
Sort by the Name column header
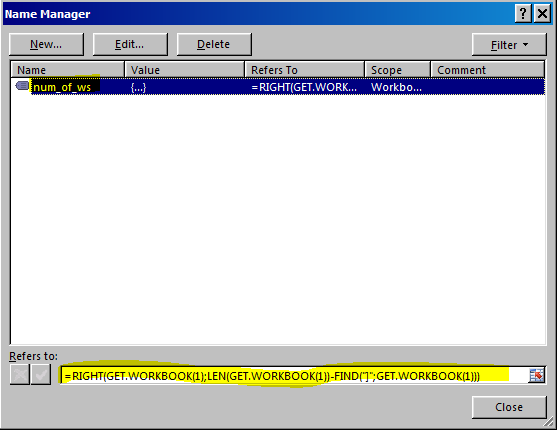pyautogui.click(x=67, y=70)
